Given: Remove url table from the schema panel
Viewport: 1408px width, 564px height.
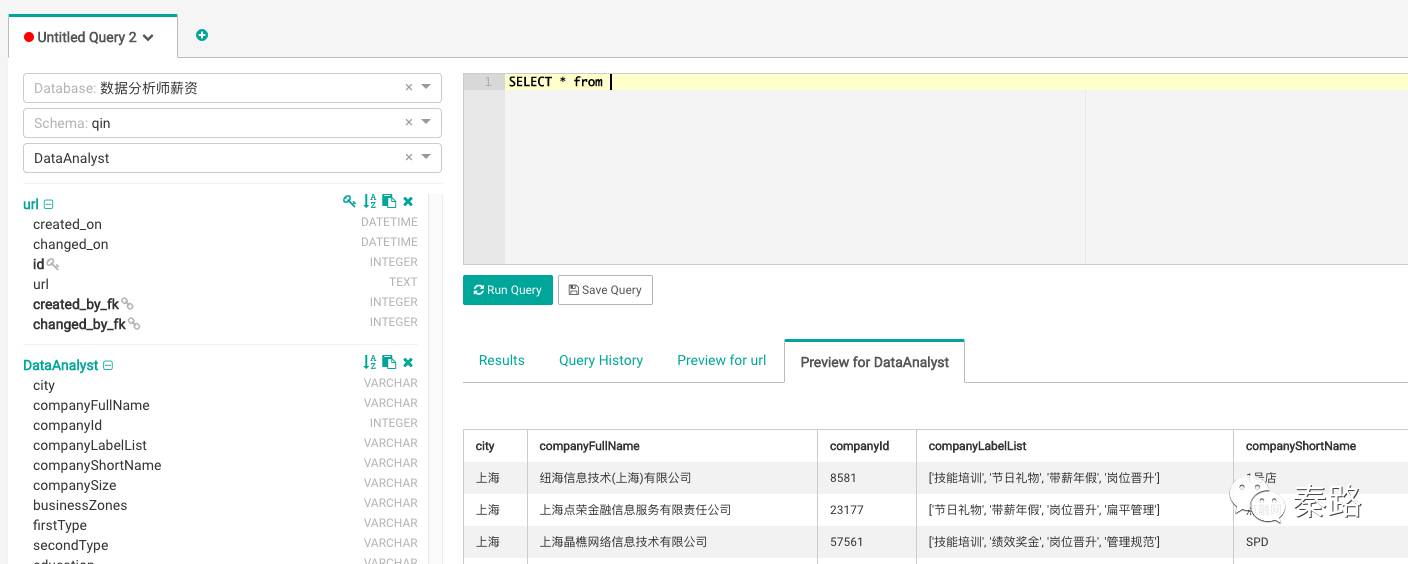Looking at the screenshot, I should [x=408, y=201].
